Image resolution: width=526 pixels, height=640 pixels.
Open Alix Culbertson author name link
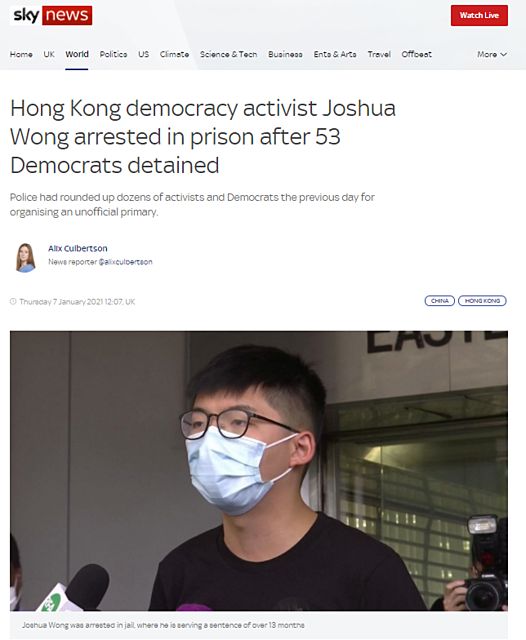pos(78,248)
